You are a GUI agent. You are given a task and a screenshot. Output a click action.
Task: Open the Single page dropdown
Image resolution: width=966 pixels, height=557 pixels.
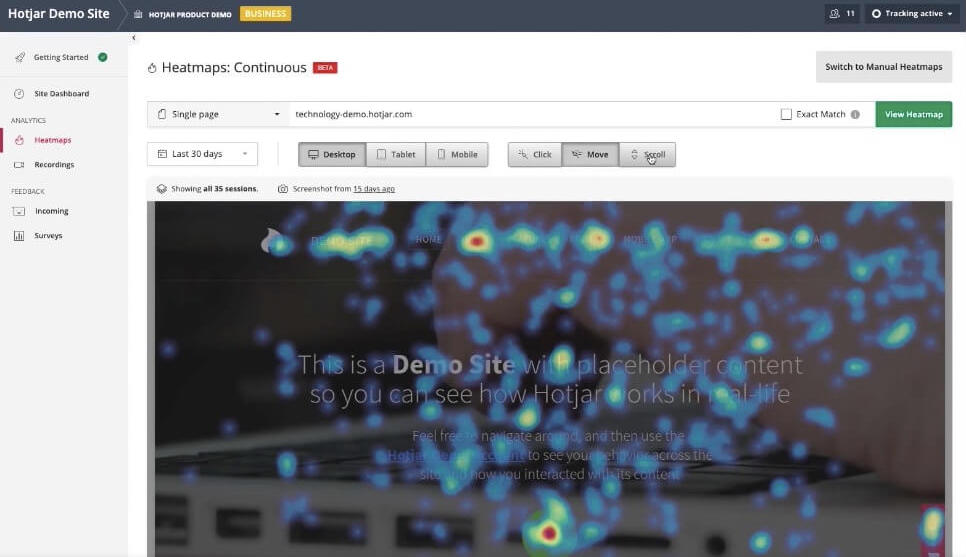pos(218,114)
